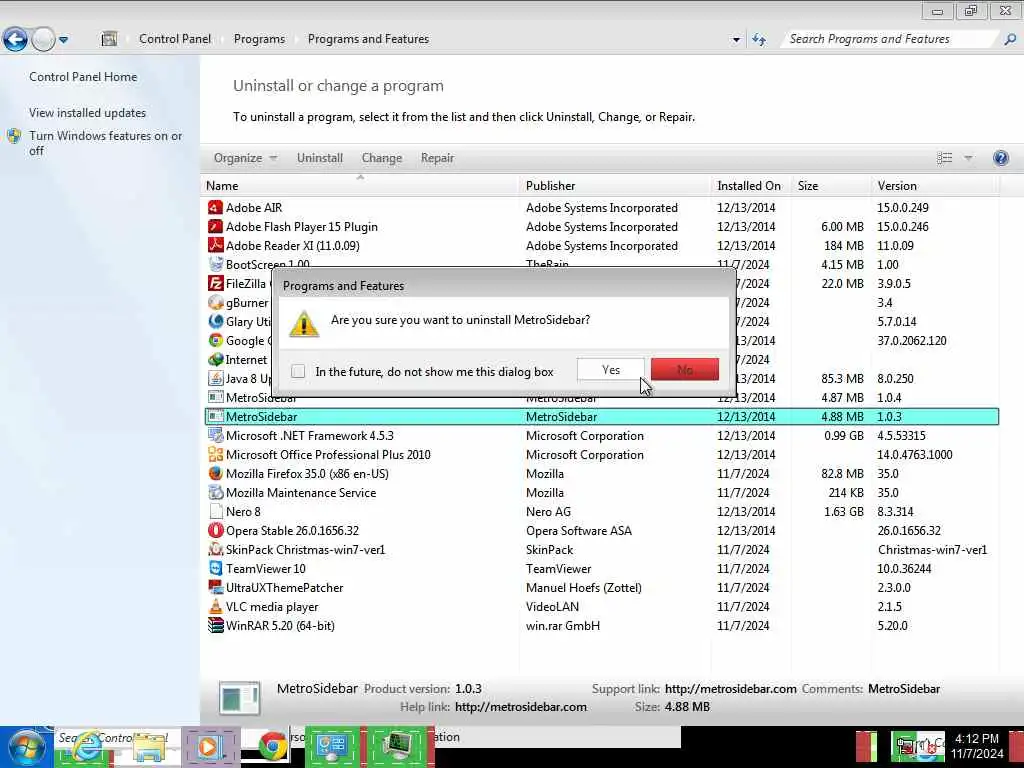
Task: Select the Adobe Reader XI icon
Action: [x=216, y=246]
